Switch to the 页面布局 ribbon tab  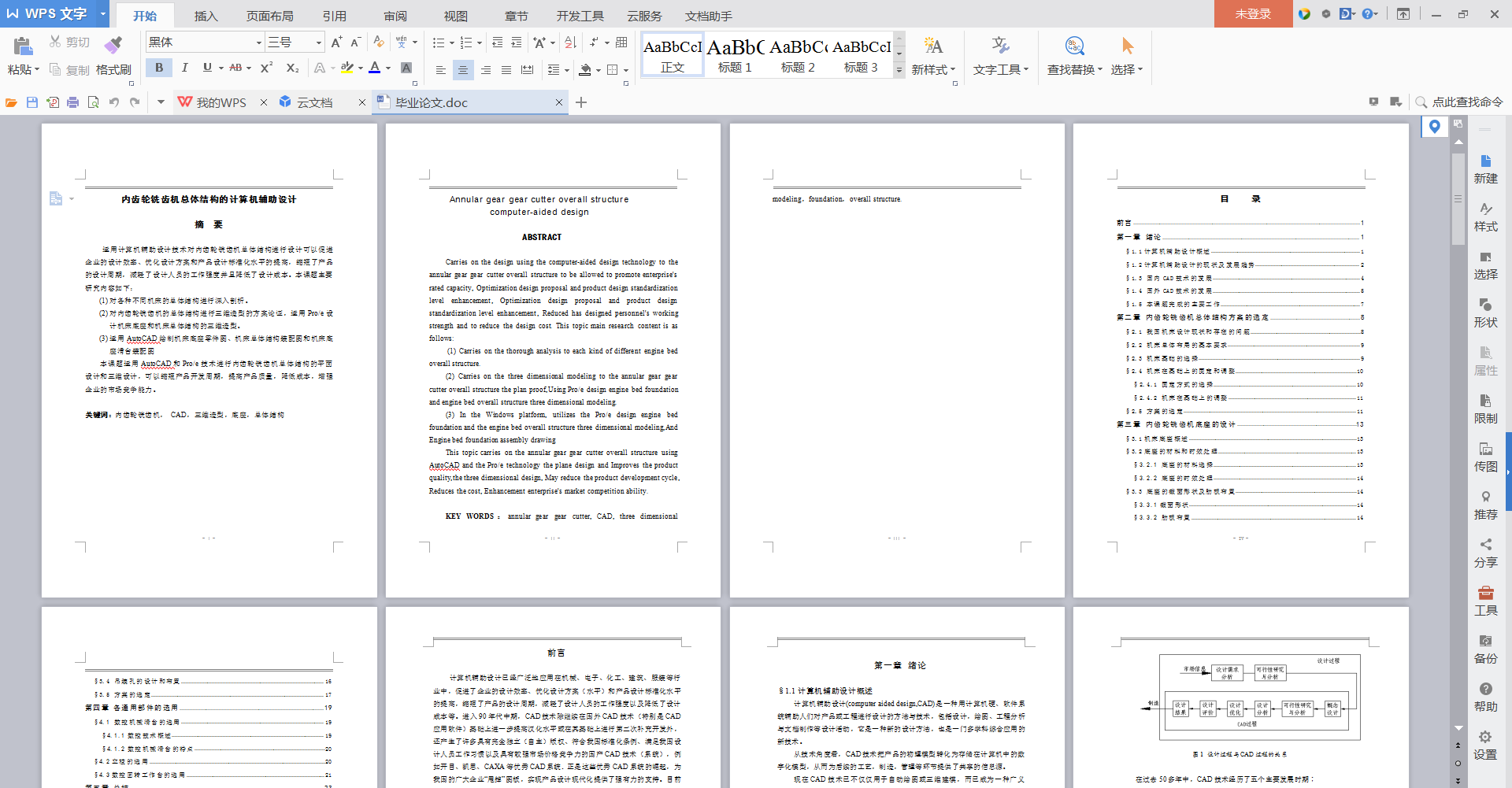pos(269,16)
